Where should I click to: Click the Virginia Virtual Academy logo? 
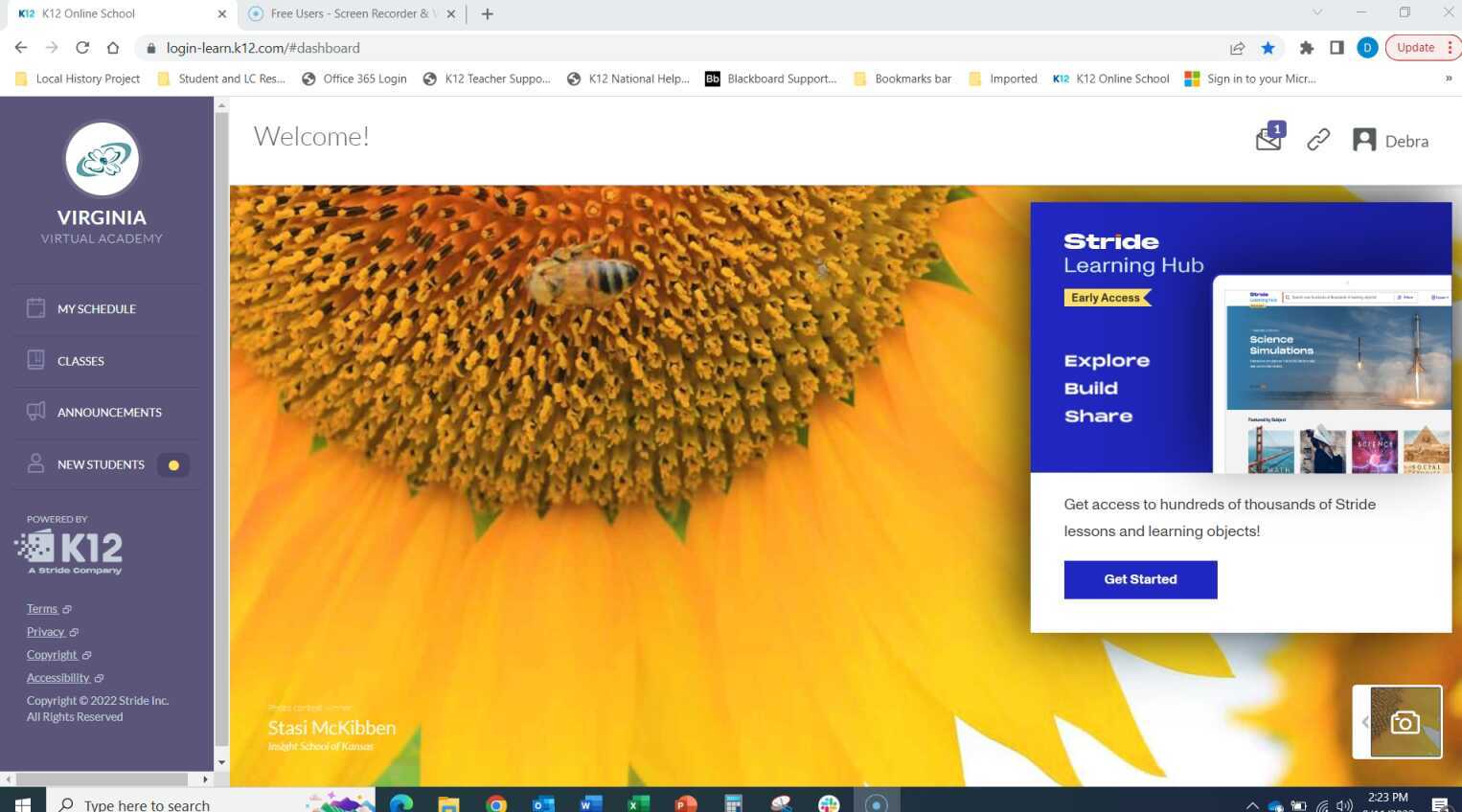click(x=103, y=159)
